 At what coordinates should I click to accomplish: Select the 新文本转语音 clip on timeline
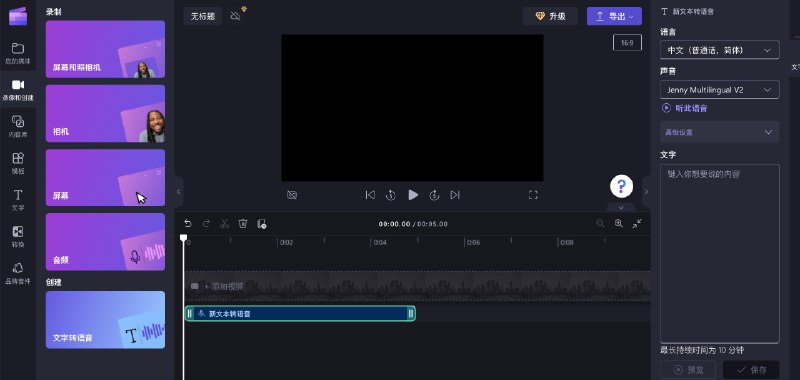coord(300,314)
